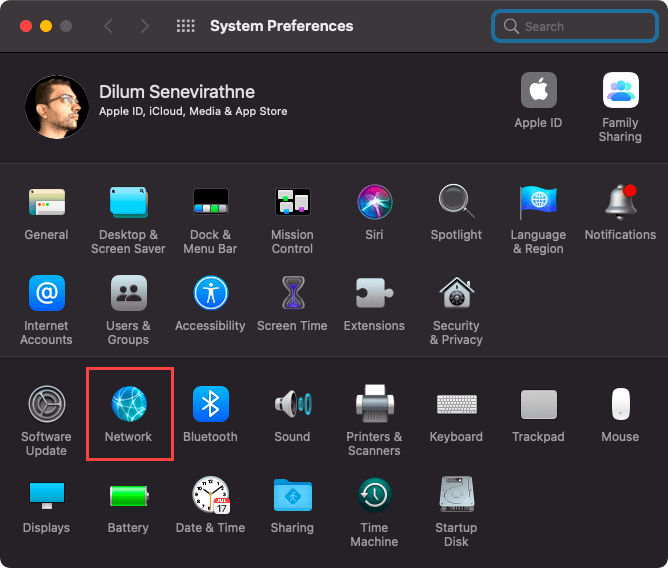668x568 pixels.
Task: Click the Dilum Senevirathne account name
Action: 177,92
